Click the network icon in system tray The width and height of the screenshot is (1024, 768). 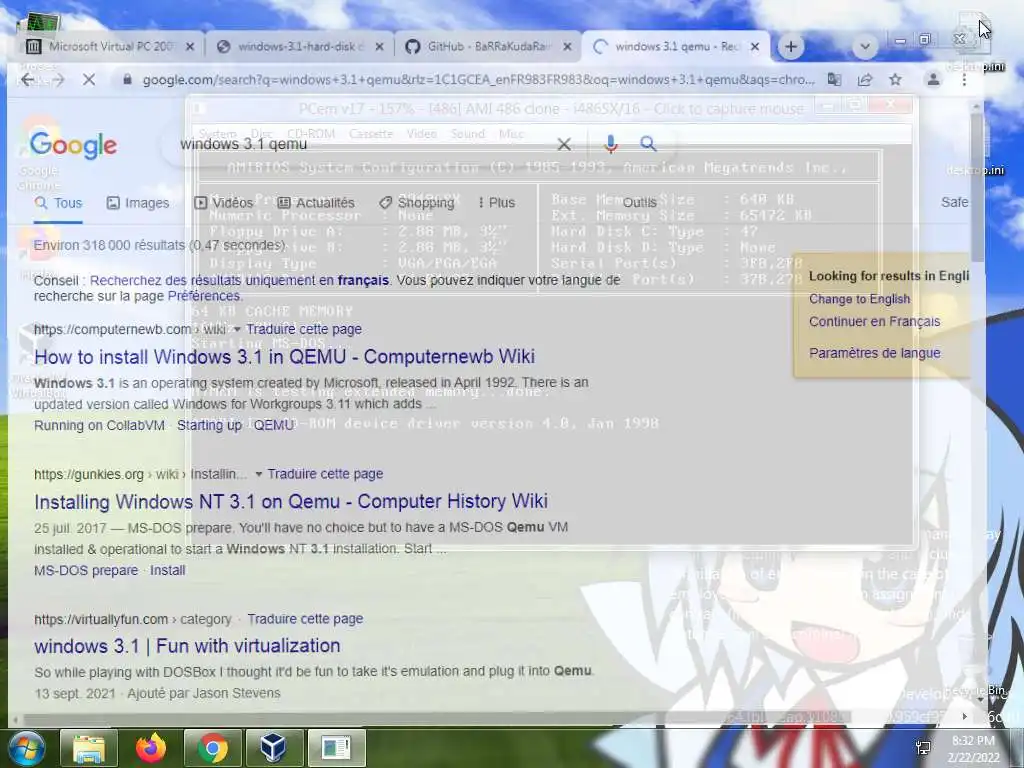923,748
